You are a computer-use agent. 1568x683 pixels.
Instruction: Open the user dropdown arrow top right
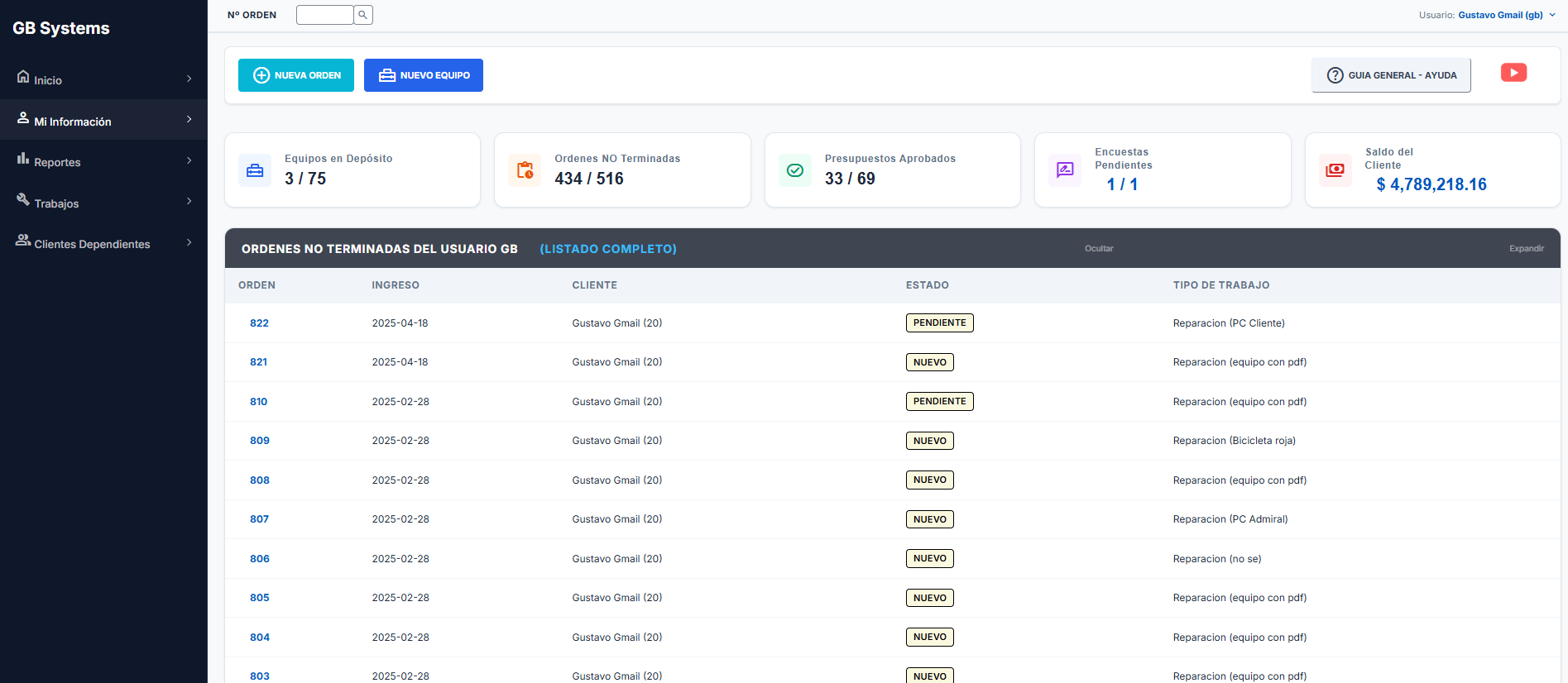tap(1552, 15)
